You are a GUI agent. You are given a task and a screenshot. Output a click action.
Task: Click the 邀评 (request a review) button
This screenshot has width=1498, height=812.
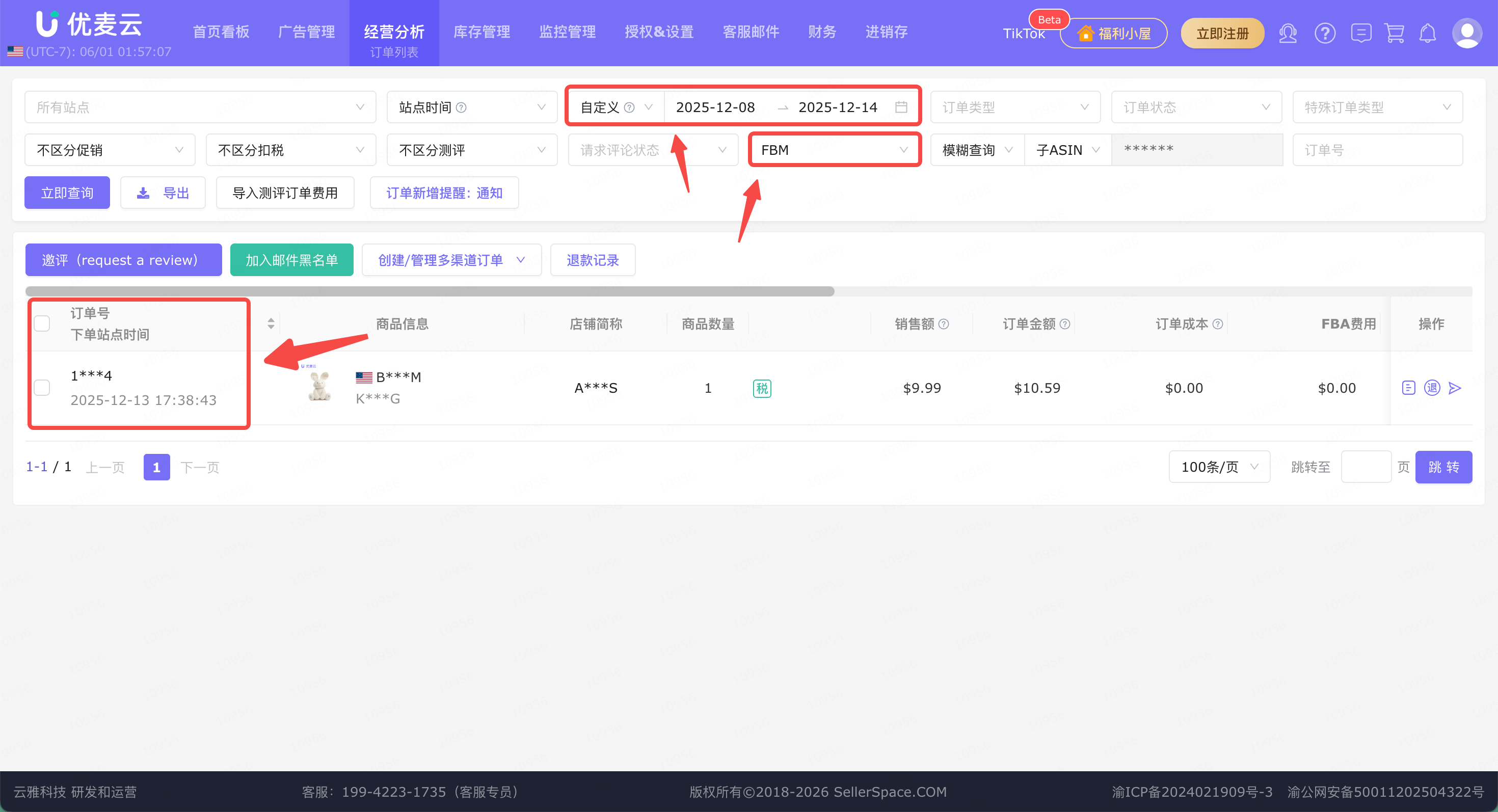point(123,260)
